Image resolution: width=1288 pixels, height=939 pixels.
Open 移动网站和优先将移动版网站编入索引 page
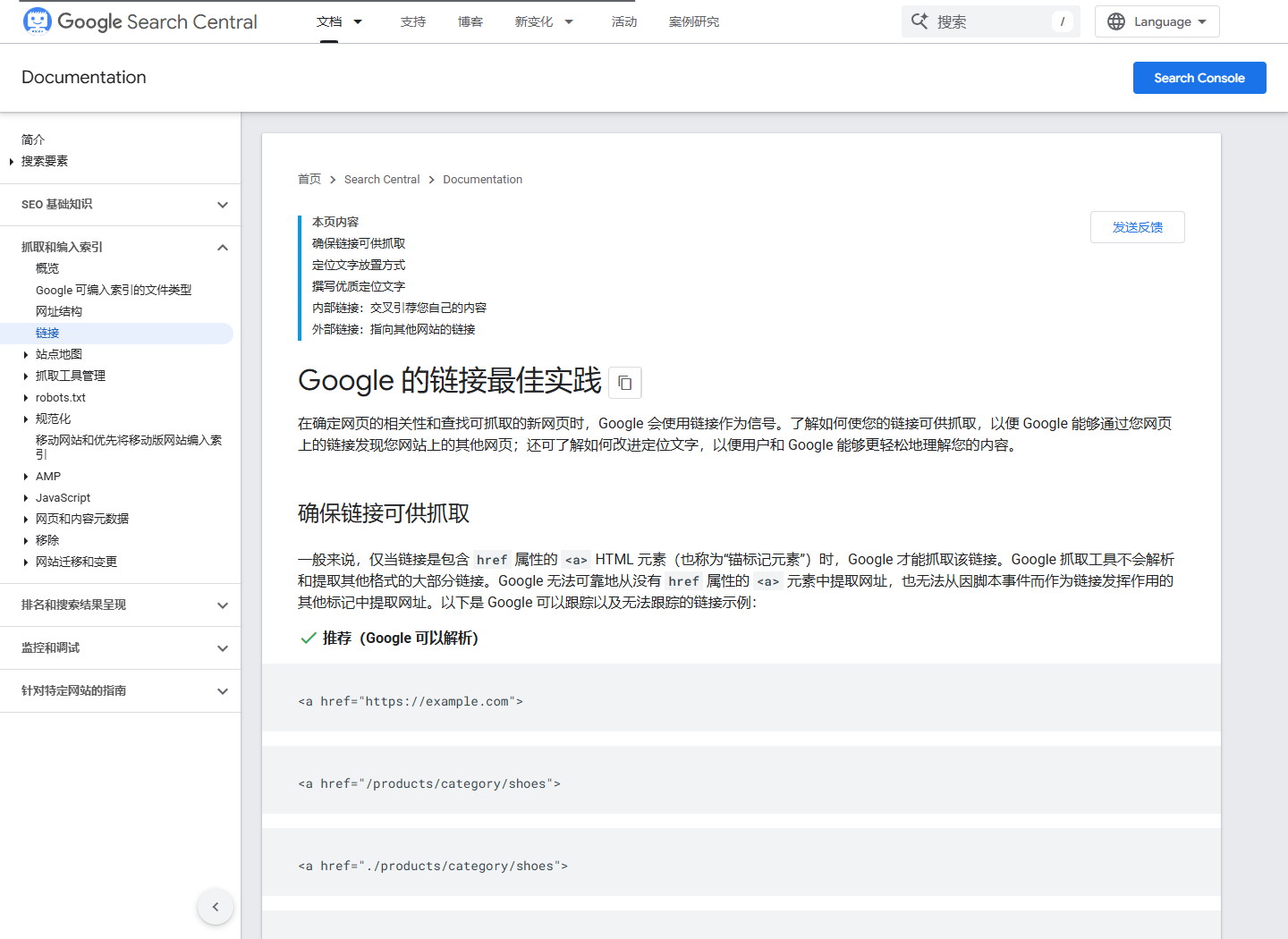tap(129, 447)
